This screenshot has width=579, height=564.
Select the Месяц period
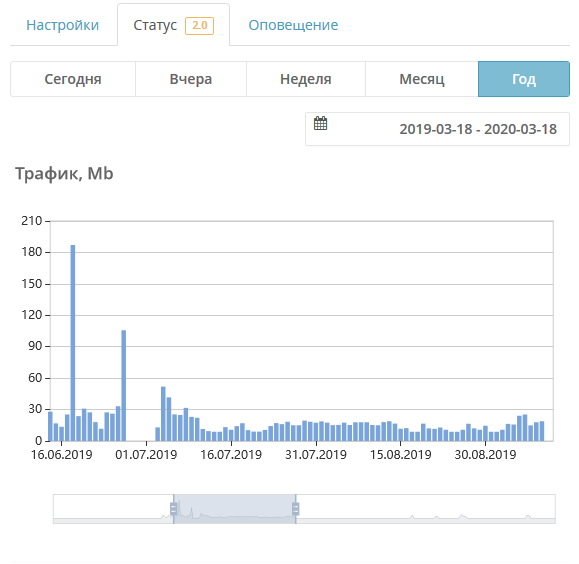point(422,79)
